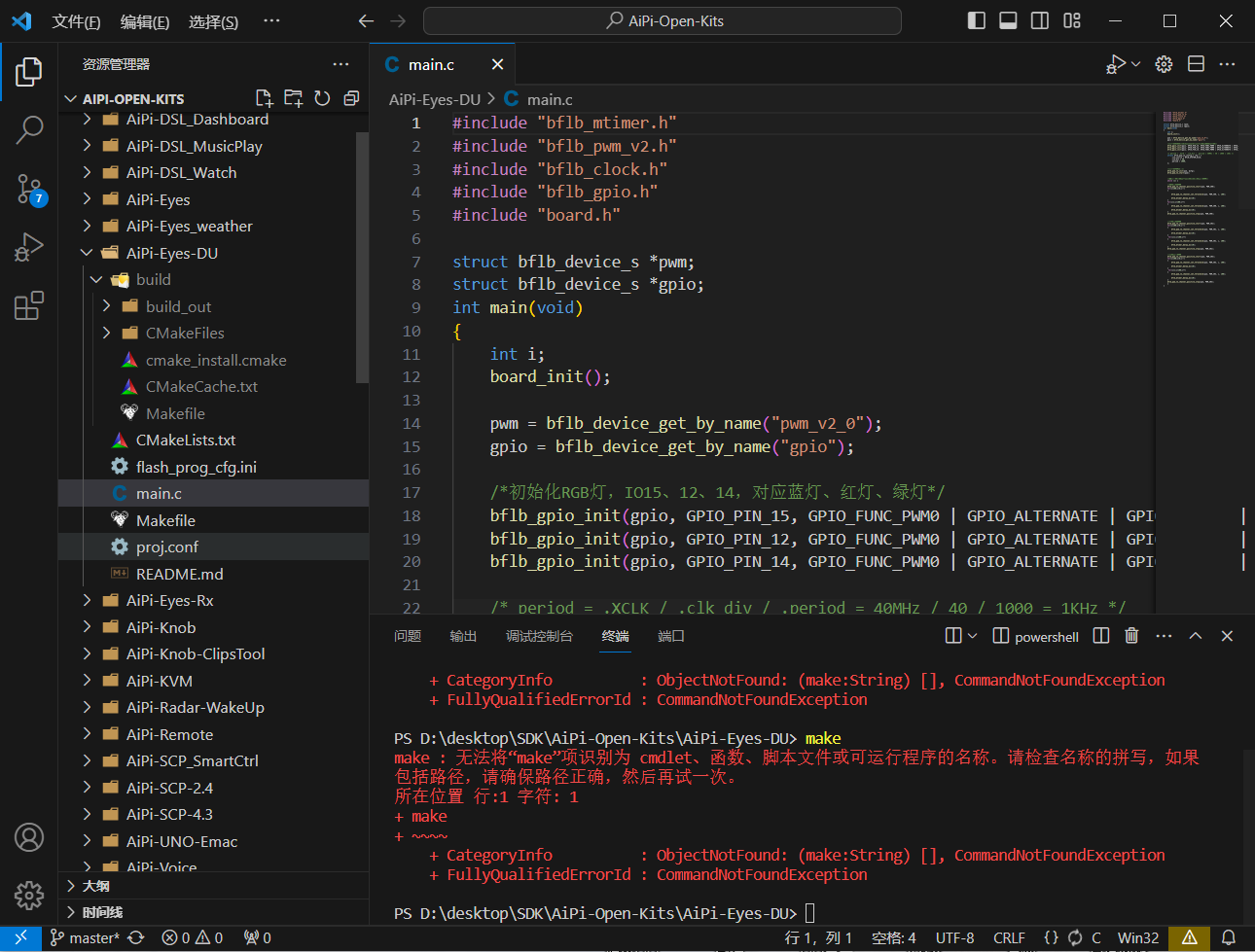Open explorer panel more actions ellipsis
Screen dimensions: 1255x952
pyautogui.click(x=341, y=64)
